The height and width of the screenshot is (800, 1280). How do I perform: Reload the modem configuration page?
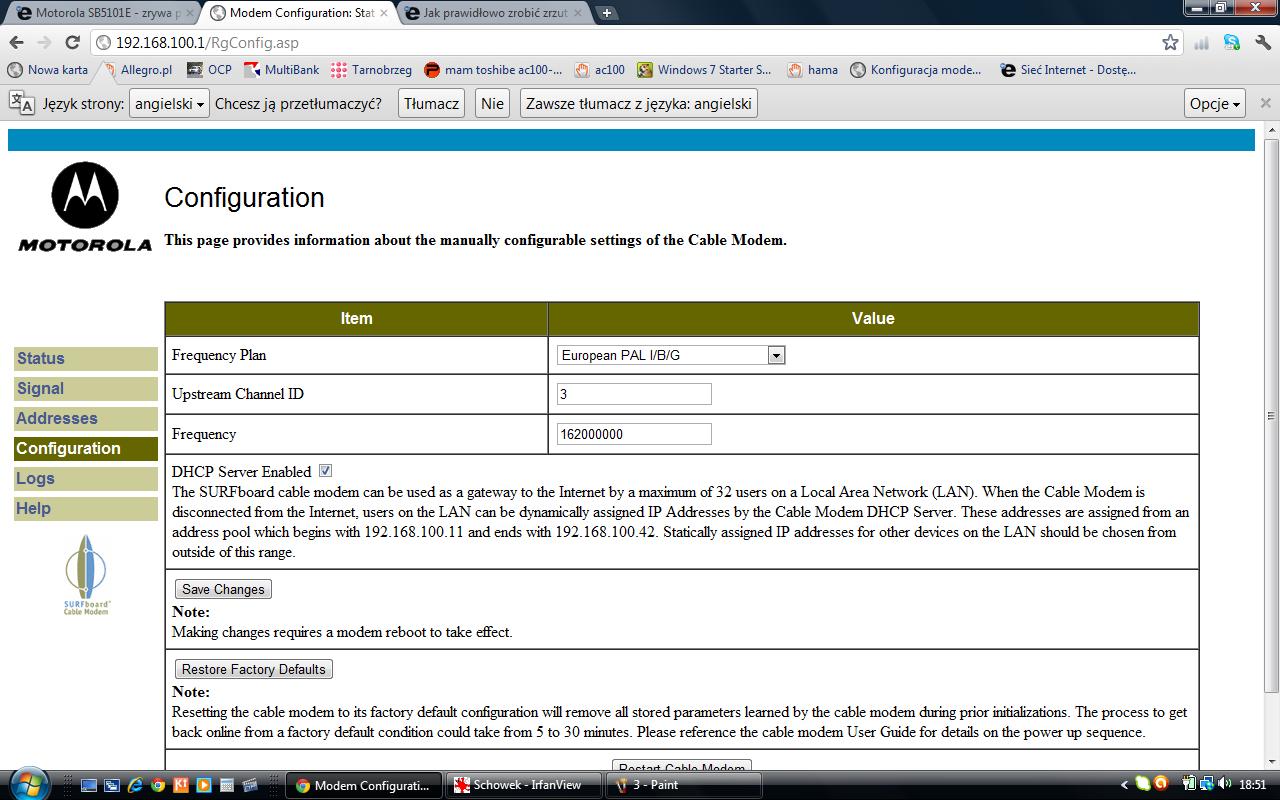(x=72, y=42)
